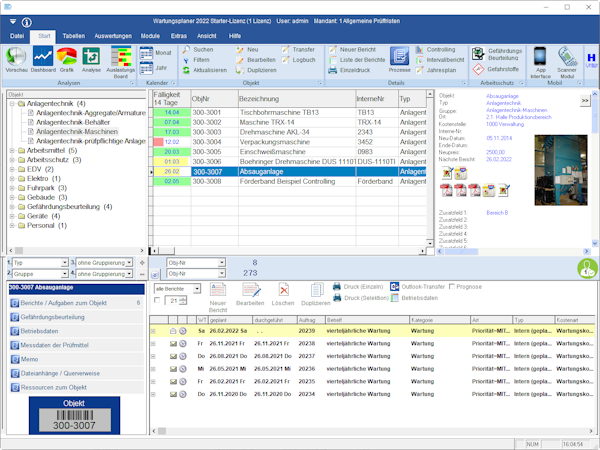This screenshot has height=450, width=600.
Task: Open the Logbuch tool
Action: pos(298,60)
